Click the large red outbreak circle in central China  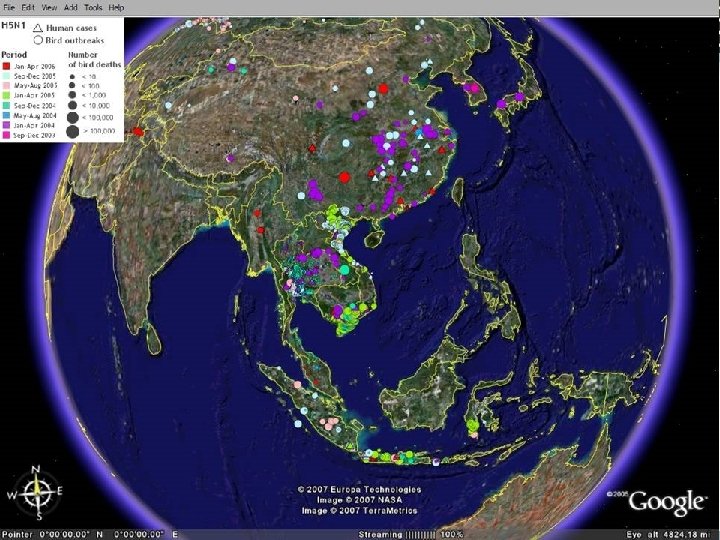pos(344,177)
